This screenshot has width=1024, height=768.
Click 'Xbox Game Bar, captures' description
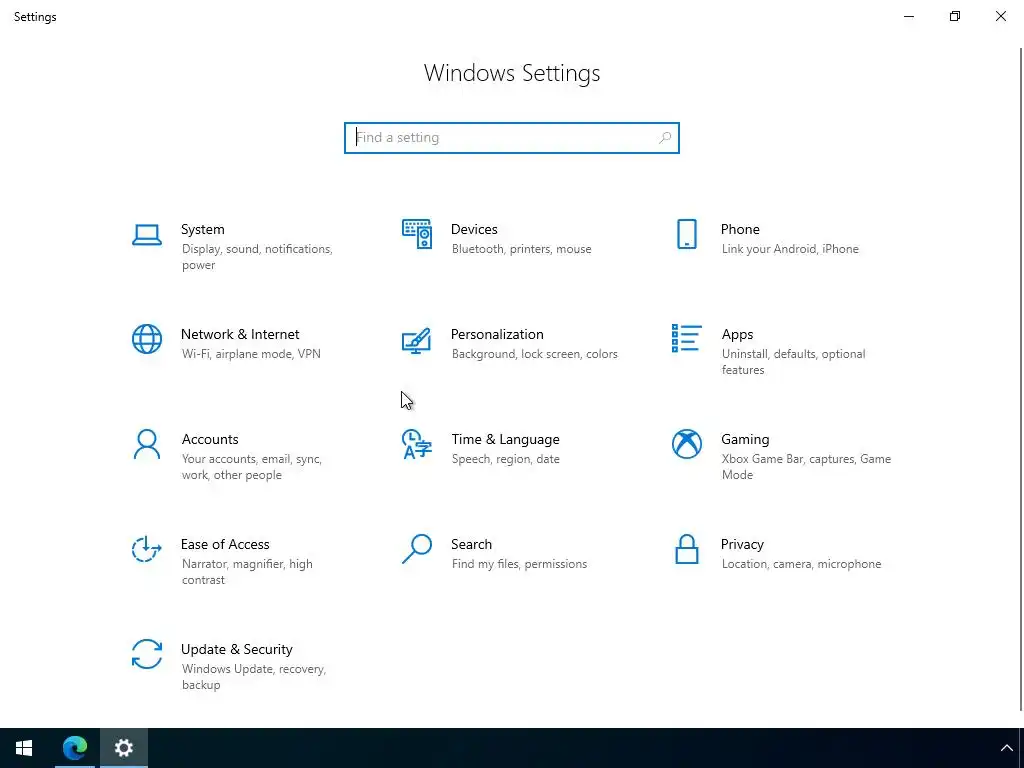(x=806, y=467)
